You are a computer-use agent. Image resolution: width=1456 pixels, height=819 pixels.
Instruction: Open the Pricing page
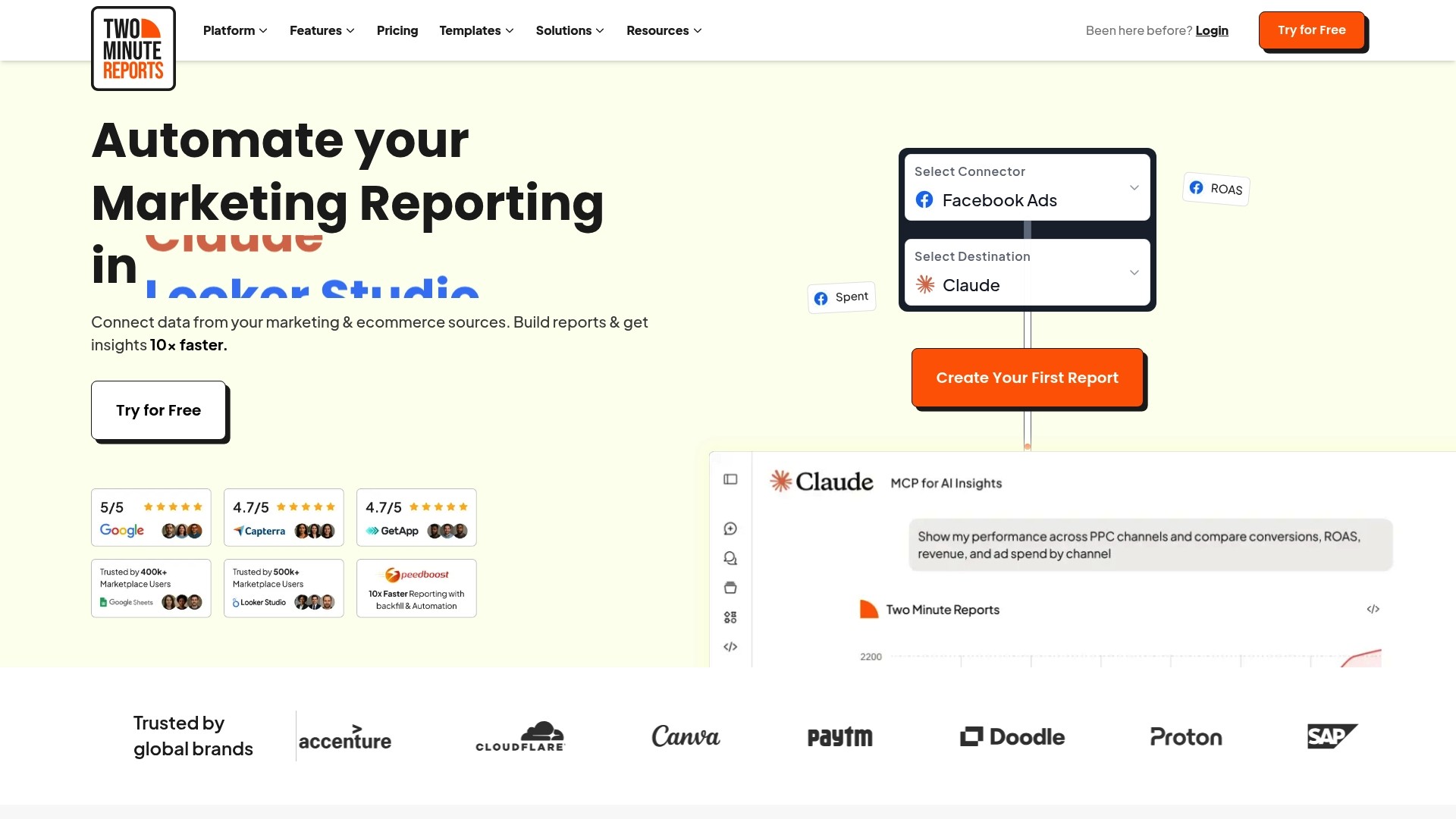coord(397,30)
